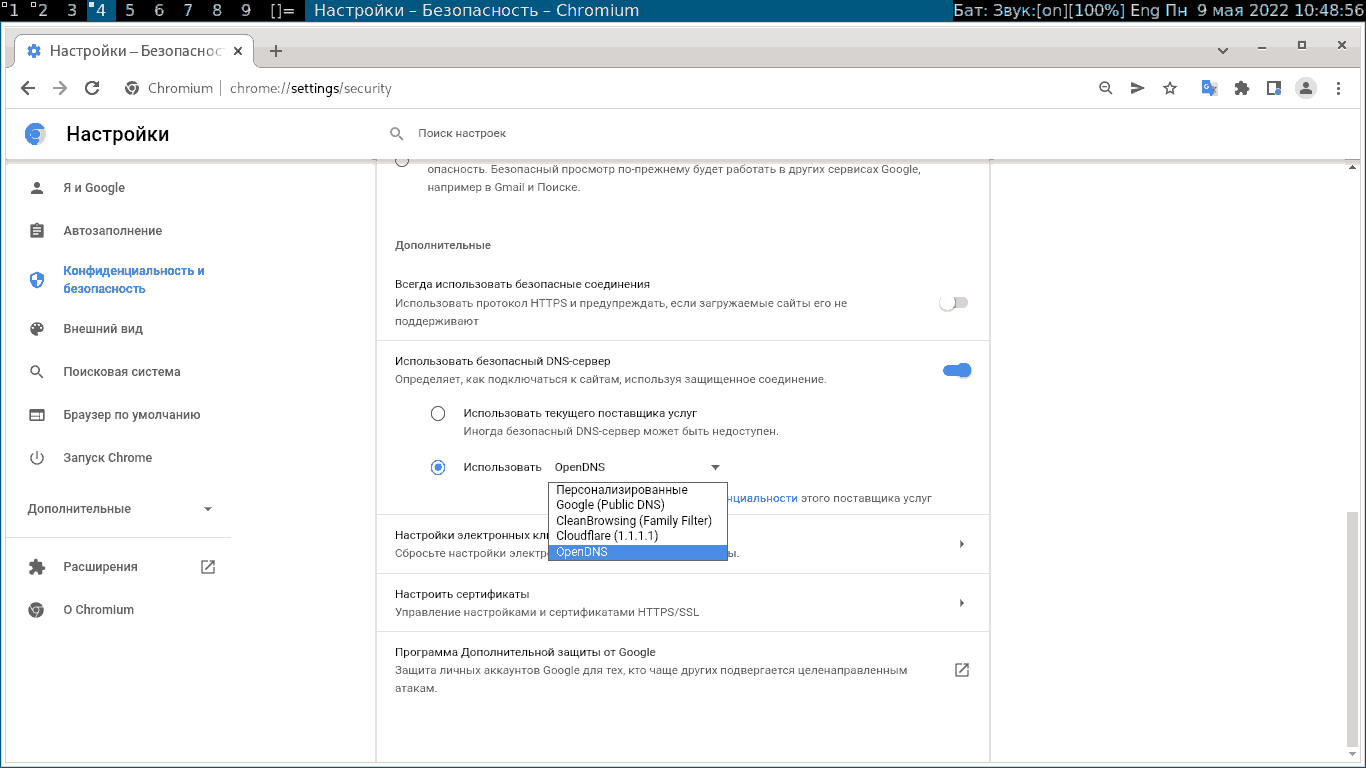The width and height of the screenshot is (1366, 768).
Task: Click the forward navigation arrow
Action: tap(60, 88)
